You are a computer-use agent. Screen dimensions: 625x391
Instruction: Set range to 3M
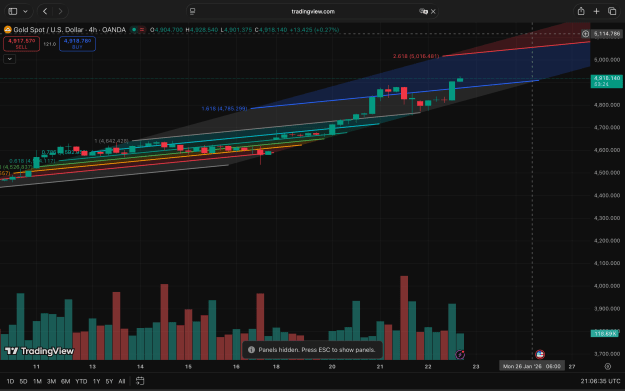point(51,381)
